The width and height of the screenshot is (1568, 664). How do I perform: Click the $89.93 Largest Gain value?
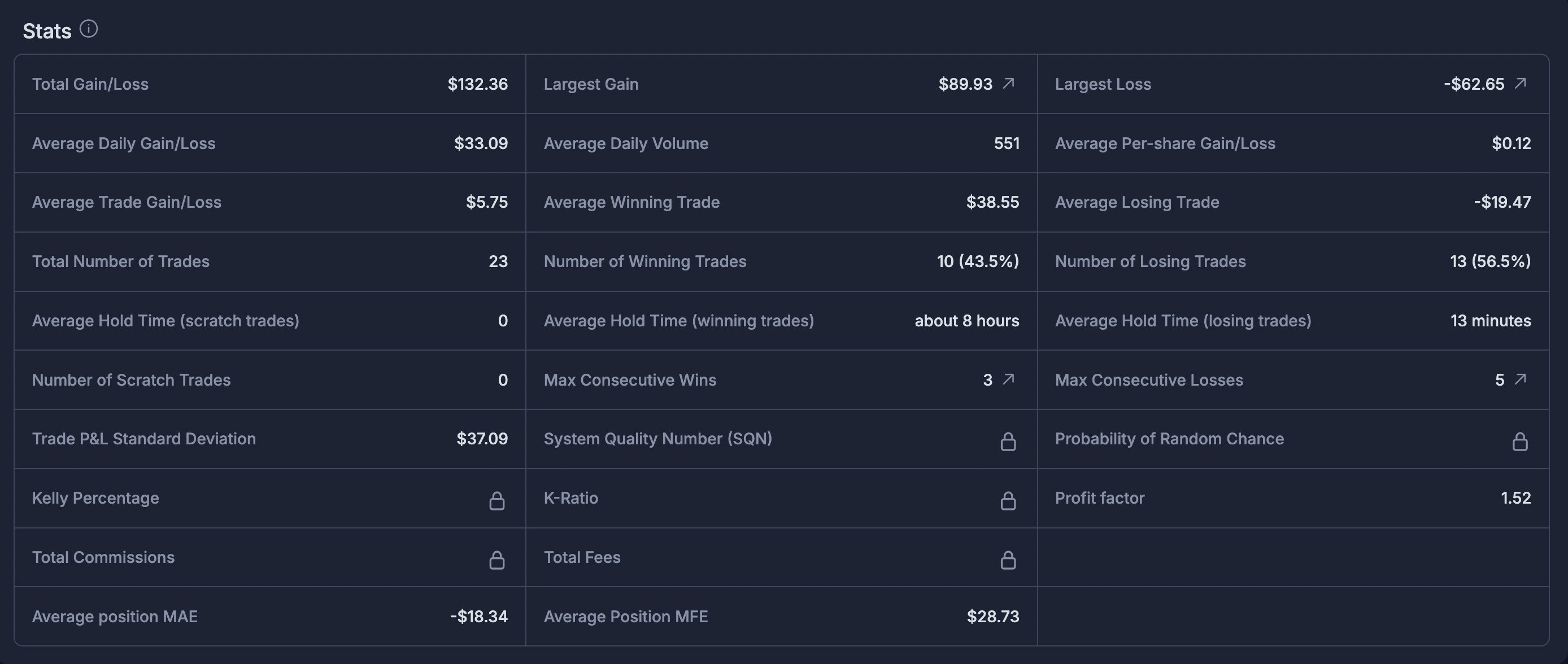[965, 84]
